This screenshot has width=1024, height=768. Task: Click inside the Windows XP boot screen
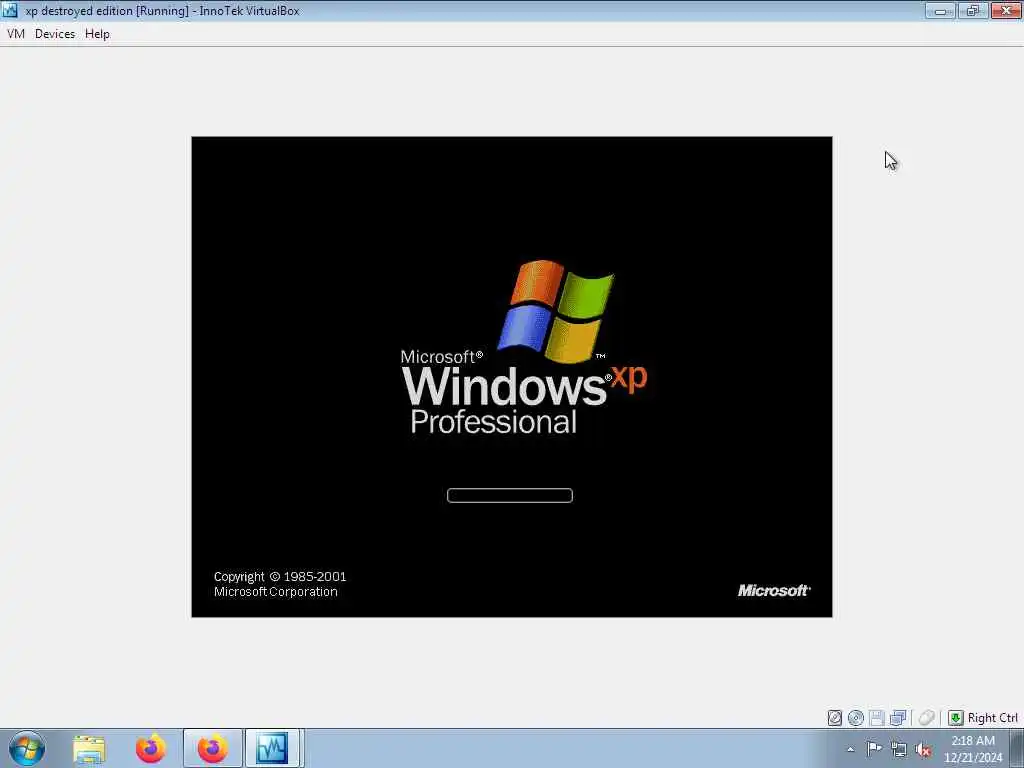coord(511,377)
